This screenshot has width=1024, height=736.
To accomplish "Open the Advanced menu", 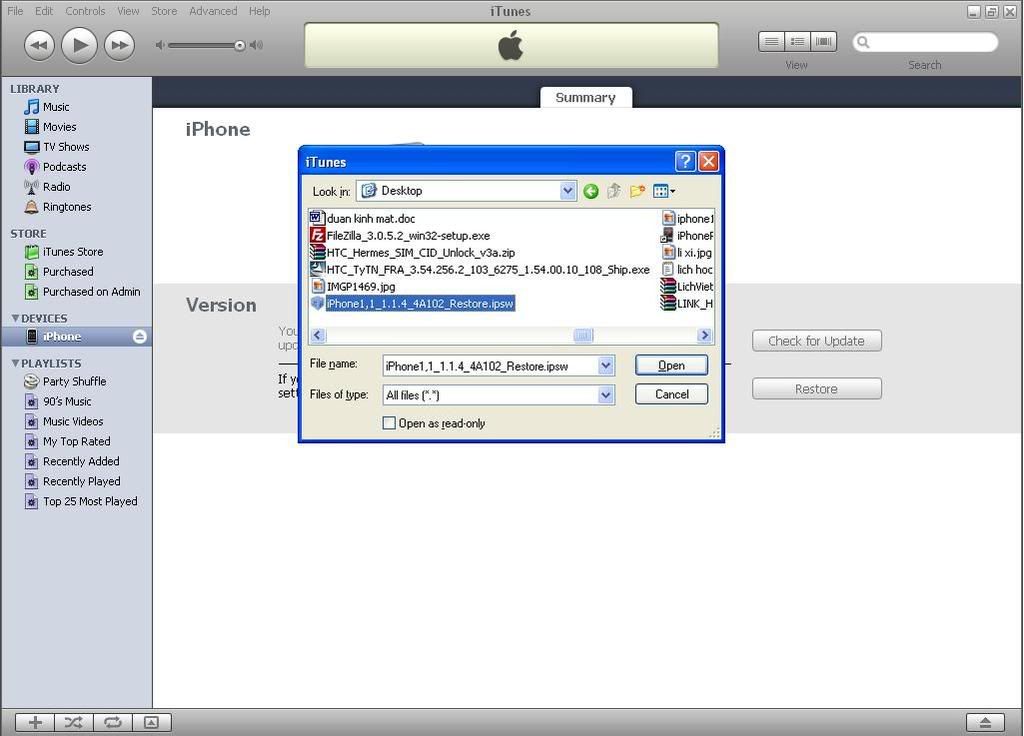I will 213,11.
